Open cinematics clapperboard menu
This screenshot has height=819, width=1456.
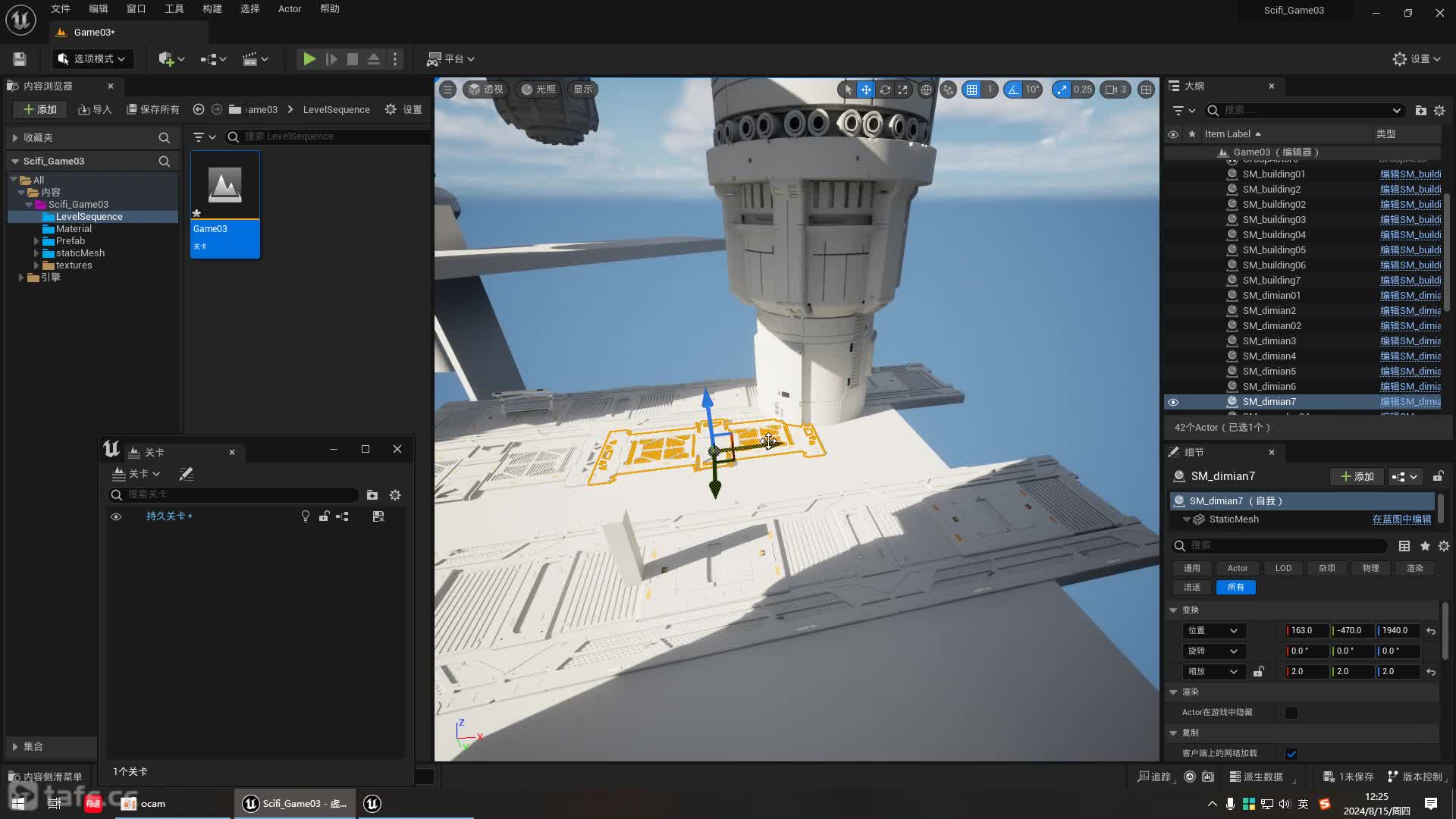(255, 59)
